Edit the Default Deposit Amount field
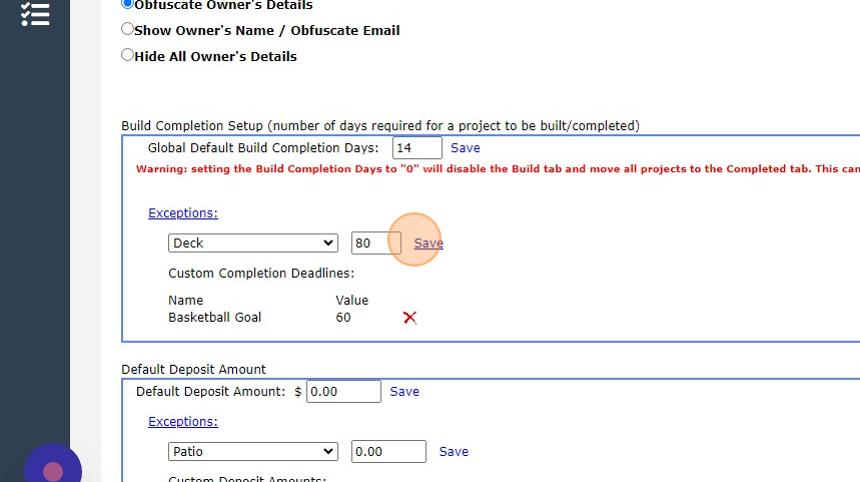Image resolution: width=860 pixels, height=482 pixels. click(x=343, y=392)
